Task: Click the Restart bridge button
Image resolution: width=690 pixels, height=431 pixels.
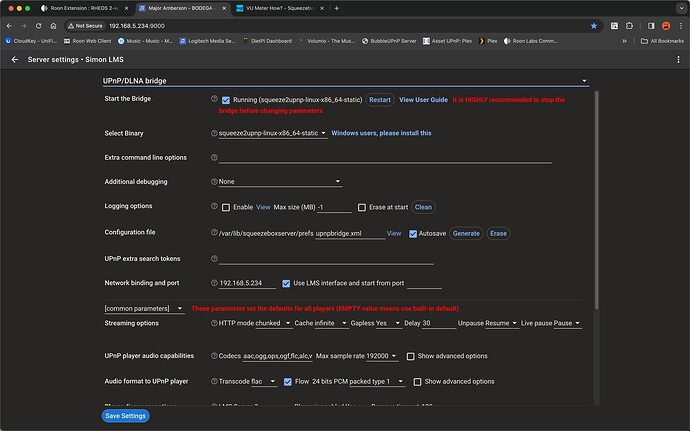Action: 380,100
